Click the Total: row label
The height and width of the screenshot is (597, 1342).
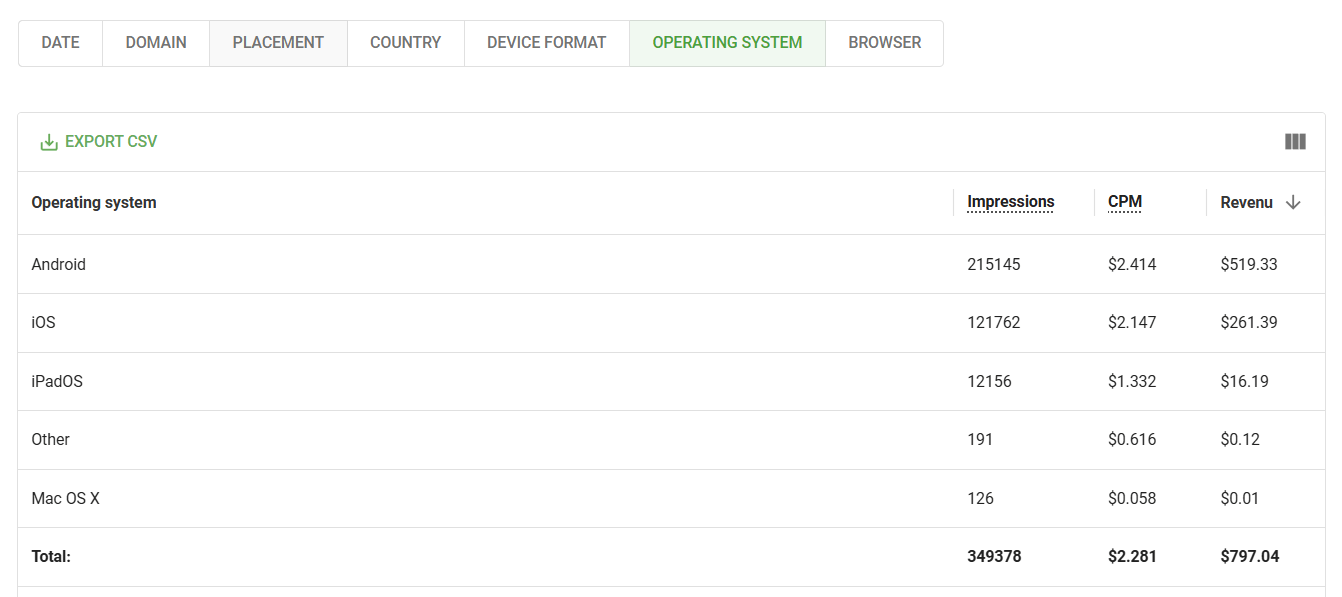click(x=51, y=557)
